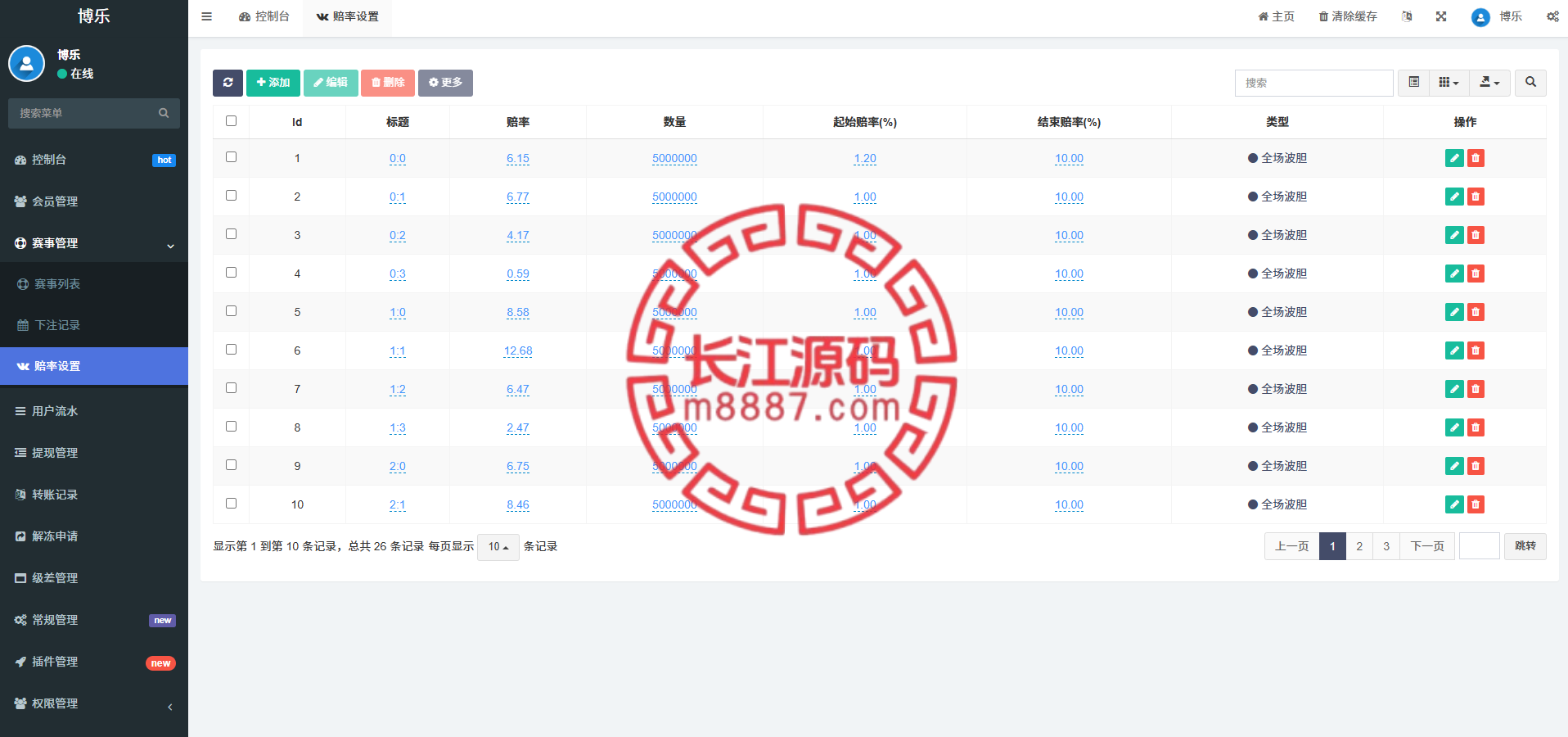Screen dimensions: 1568x737
Task: Click the 12.68 odds value in row 6
Action: [518, 350]
